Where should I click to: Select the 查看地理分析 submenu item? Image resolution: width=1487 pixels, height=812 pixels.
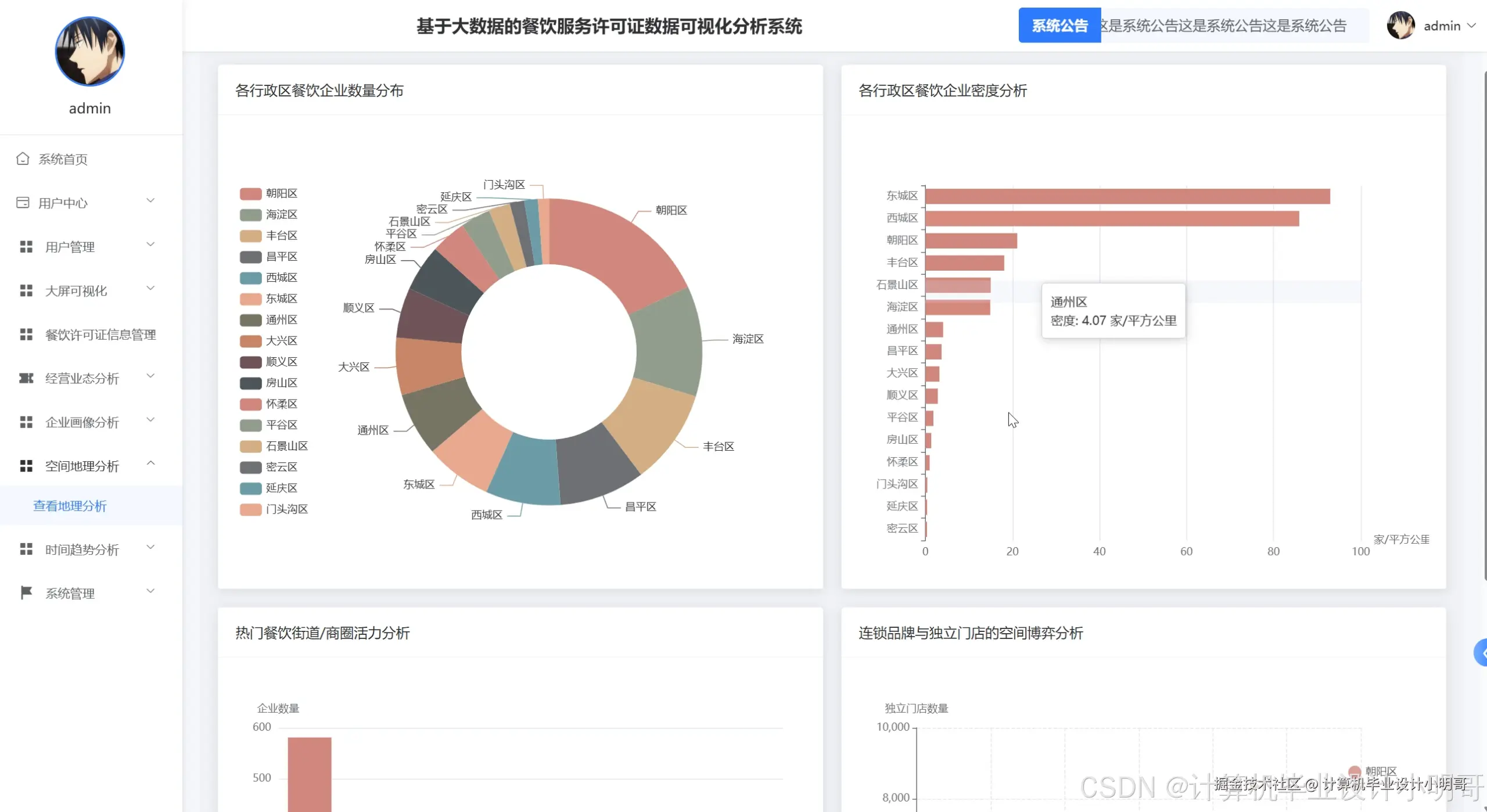(x=69, y=506)
